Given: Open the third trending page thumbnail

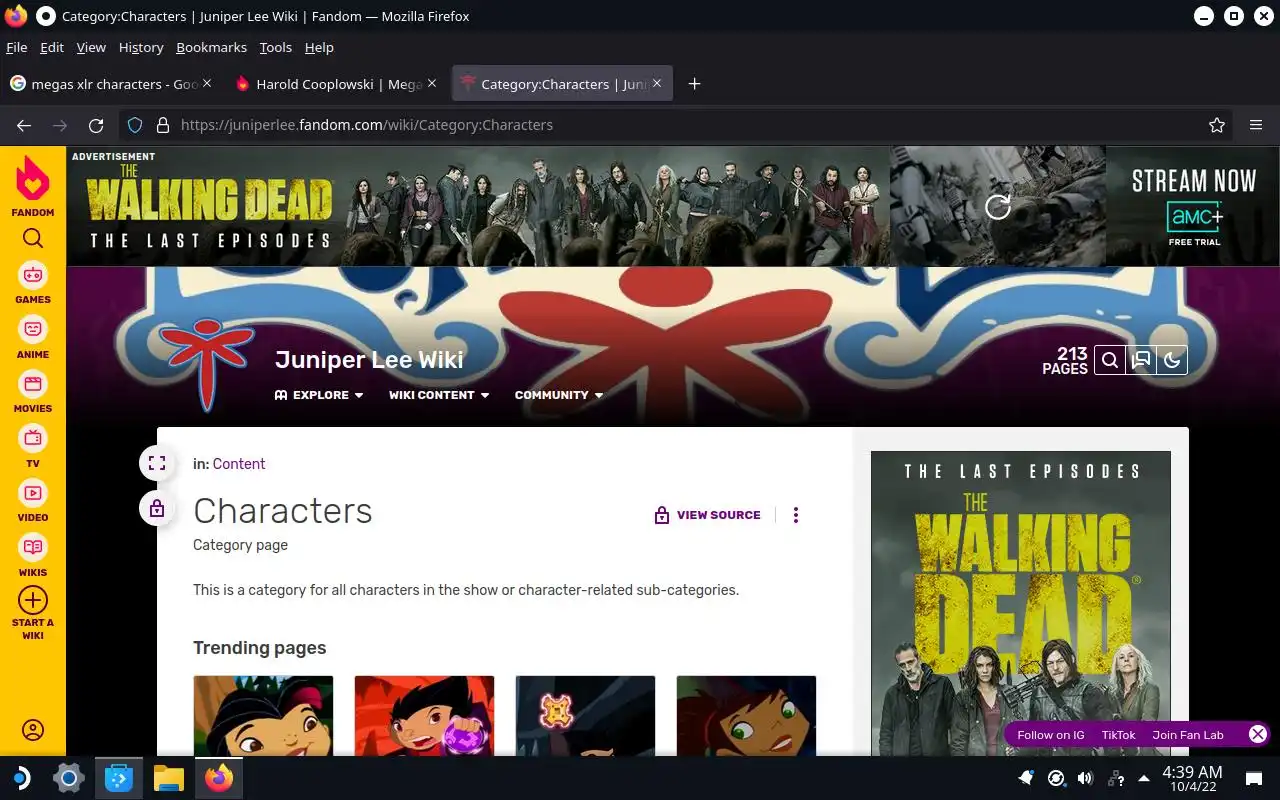Looking at the screenshot, I should coord(585,715).
